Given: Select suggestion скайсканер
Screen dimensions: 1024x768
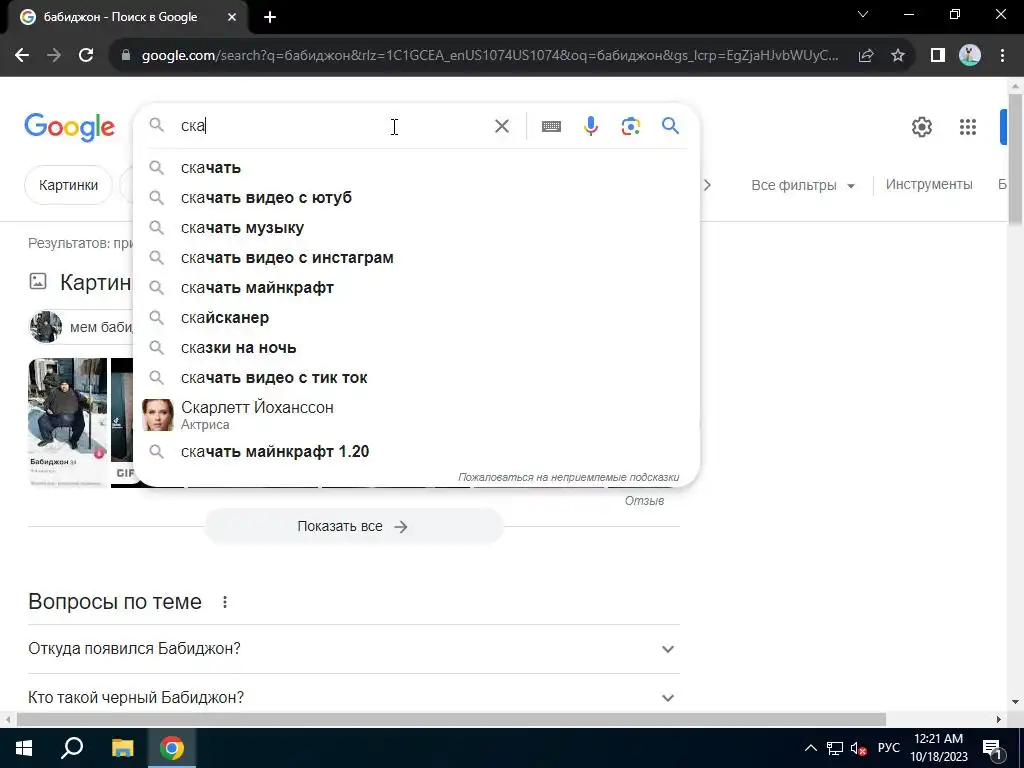Looking at the screenshot, I should click(x=416, y=318).
